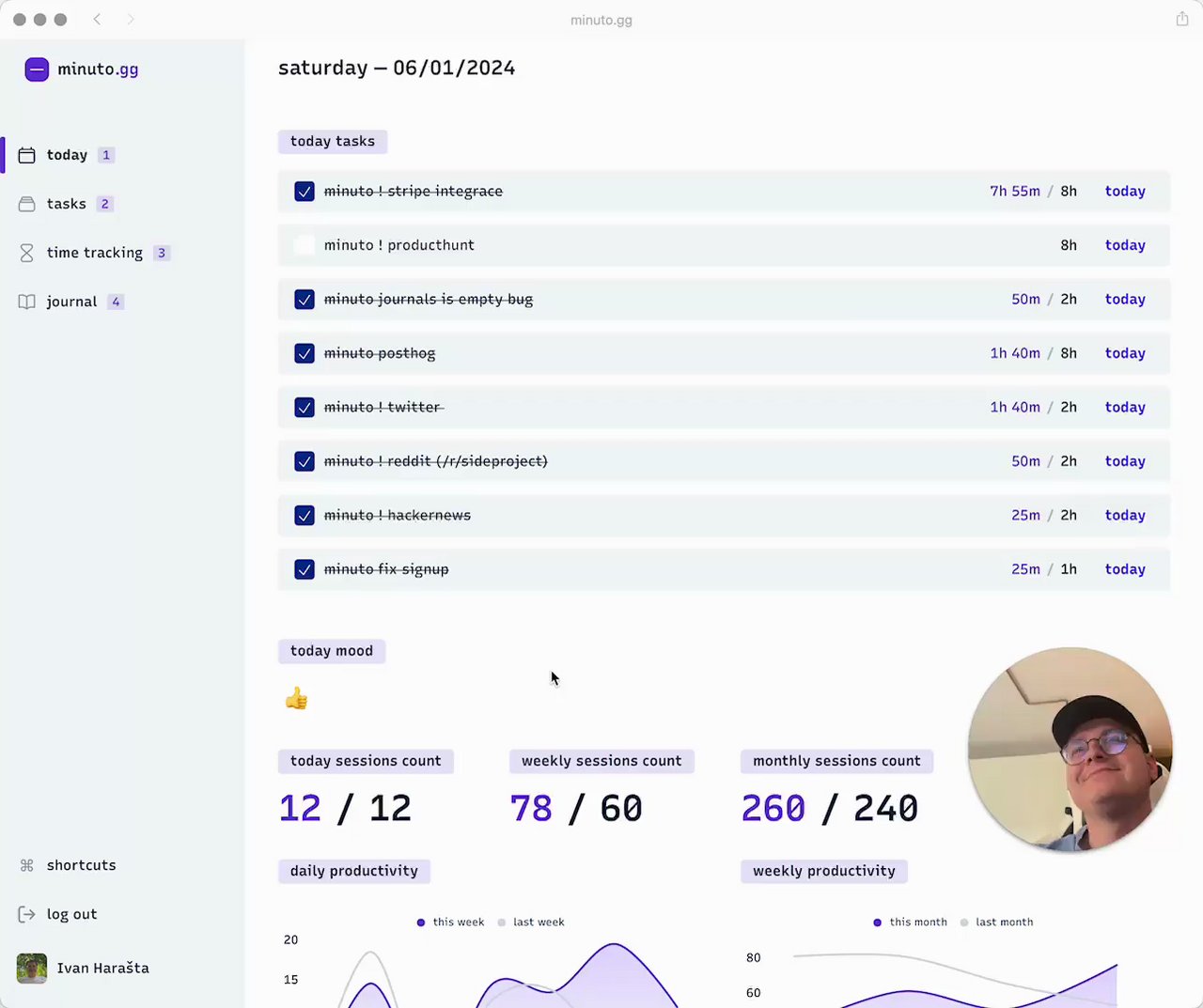
Task: Click the 7h 55m tracked time
Action: 1015,192
